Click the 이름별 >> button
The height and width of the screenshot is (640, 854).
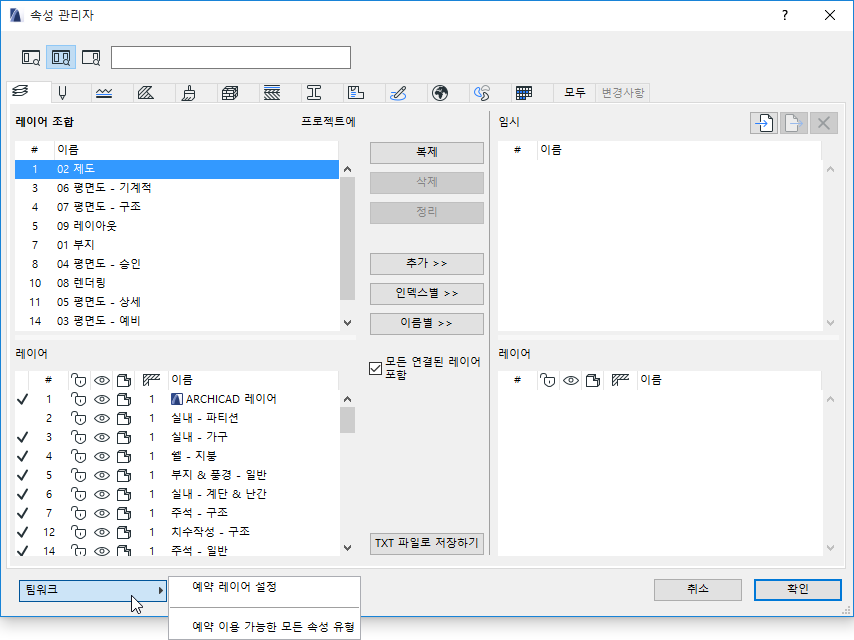(x=427, y=324)
